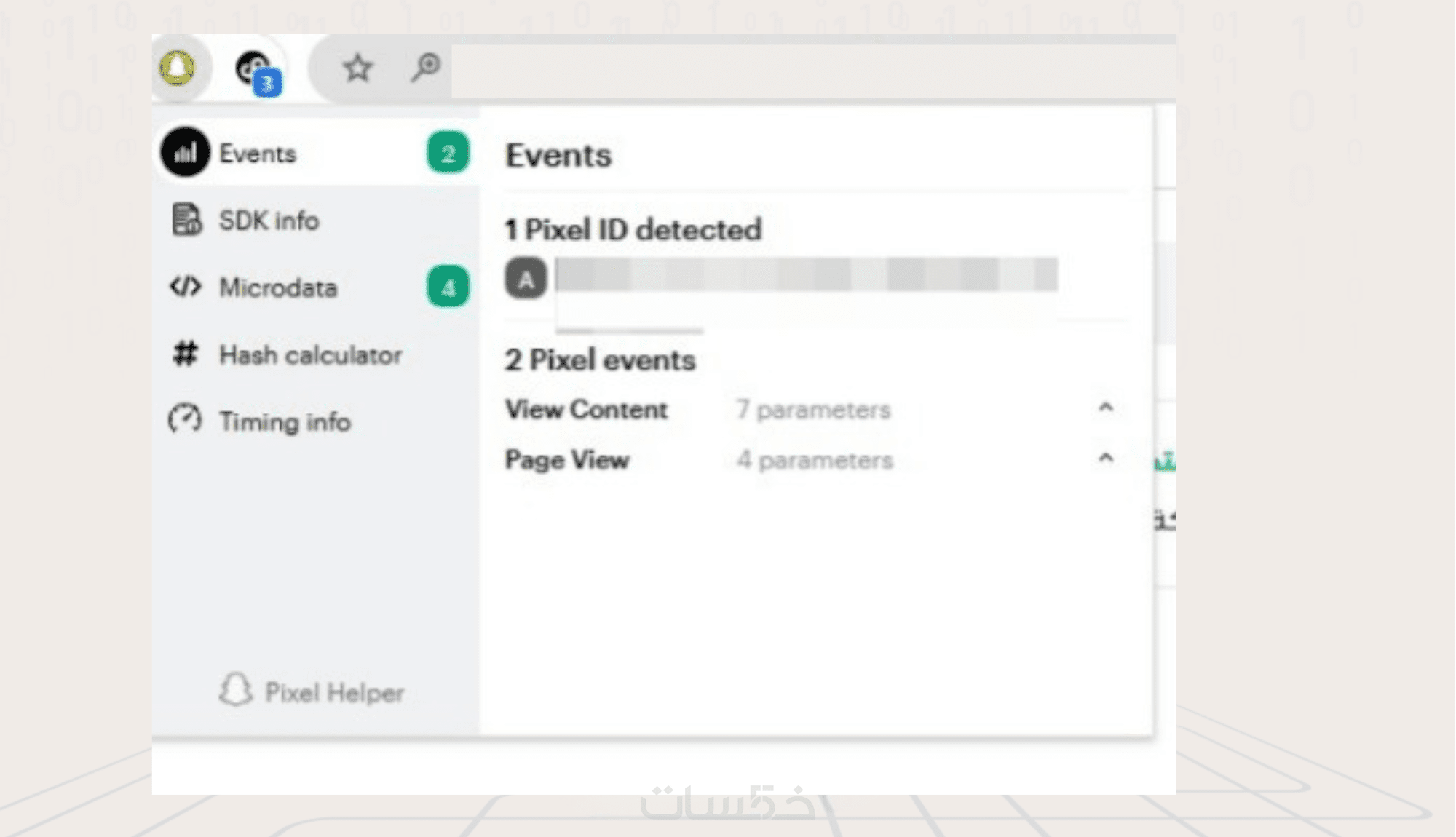
Task: Collapse the View Content event chevron
Action: (1105, 408)
